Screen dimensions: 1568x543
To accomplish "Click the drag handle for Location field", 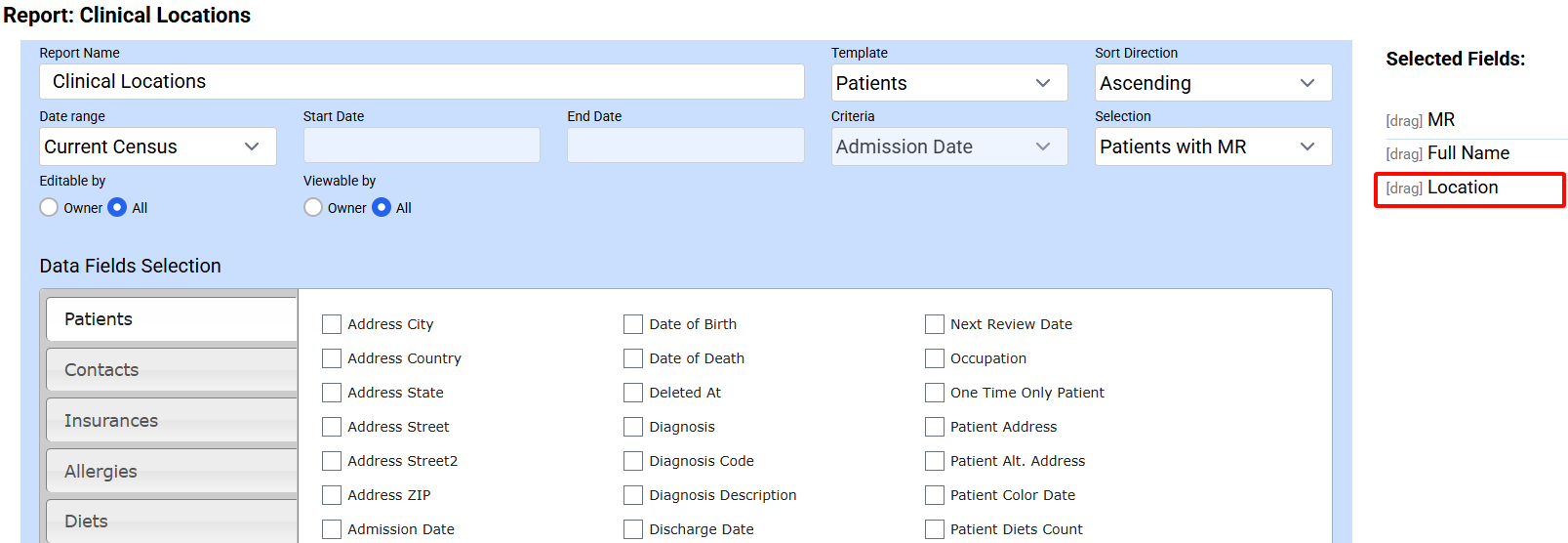I will click(x=1403, y=188).
